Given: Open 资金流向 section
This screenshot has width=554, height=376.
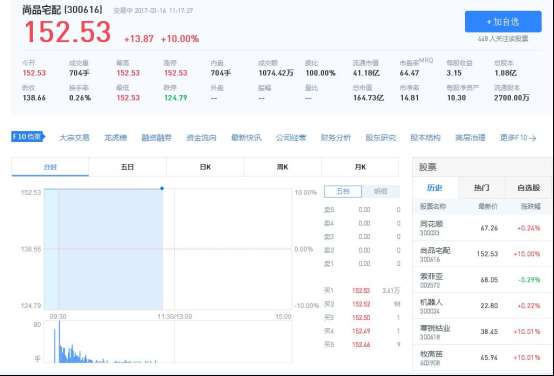Looking at the screenshot, I should point(201,137).
